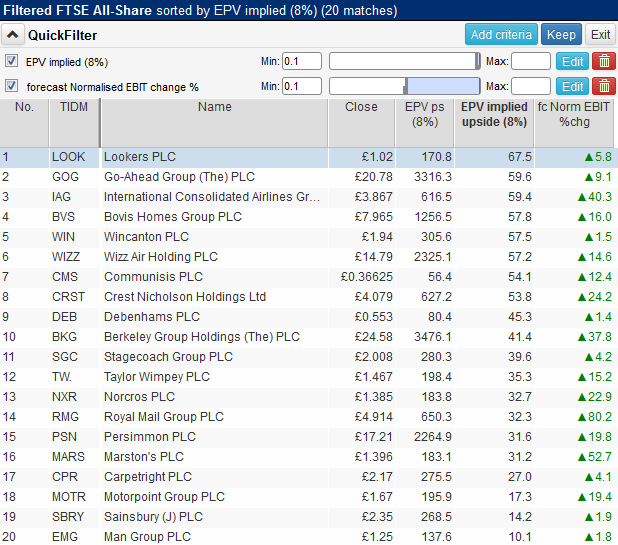Select Berkeley Group Holdings (The) PLC
The image size is (618, 545).
click(307, 337)
